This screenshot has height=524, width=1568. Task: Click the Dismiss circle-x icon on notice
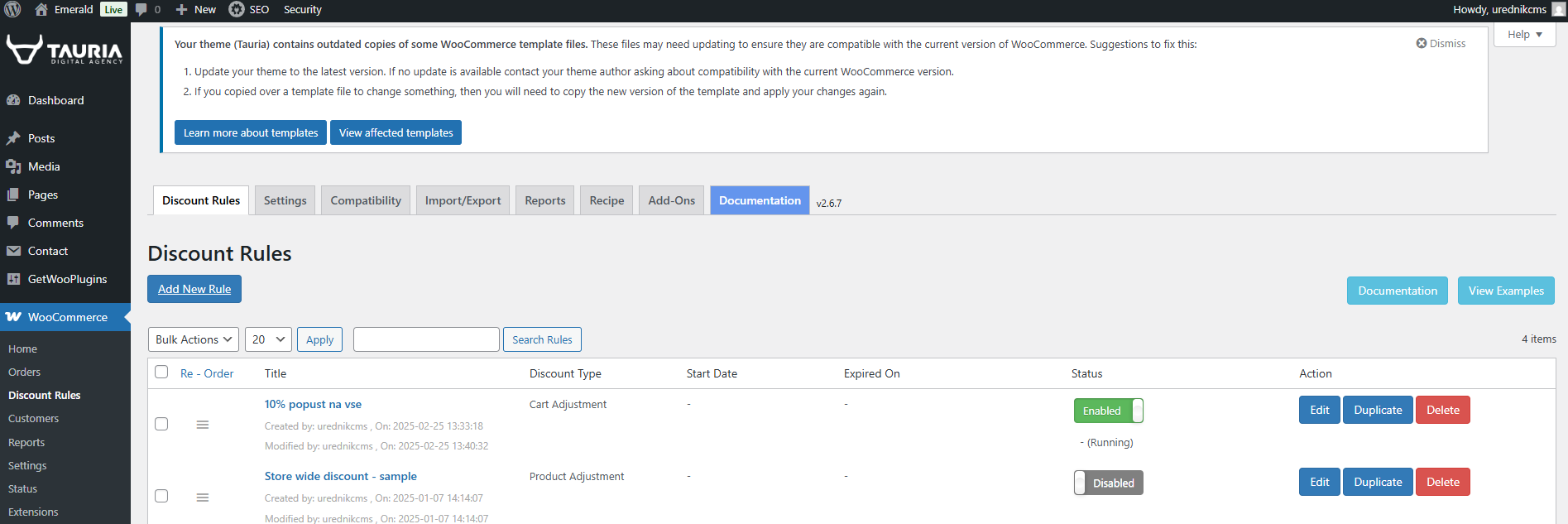1422,43
